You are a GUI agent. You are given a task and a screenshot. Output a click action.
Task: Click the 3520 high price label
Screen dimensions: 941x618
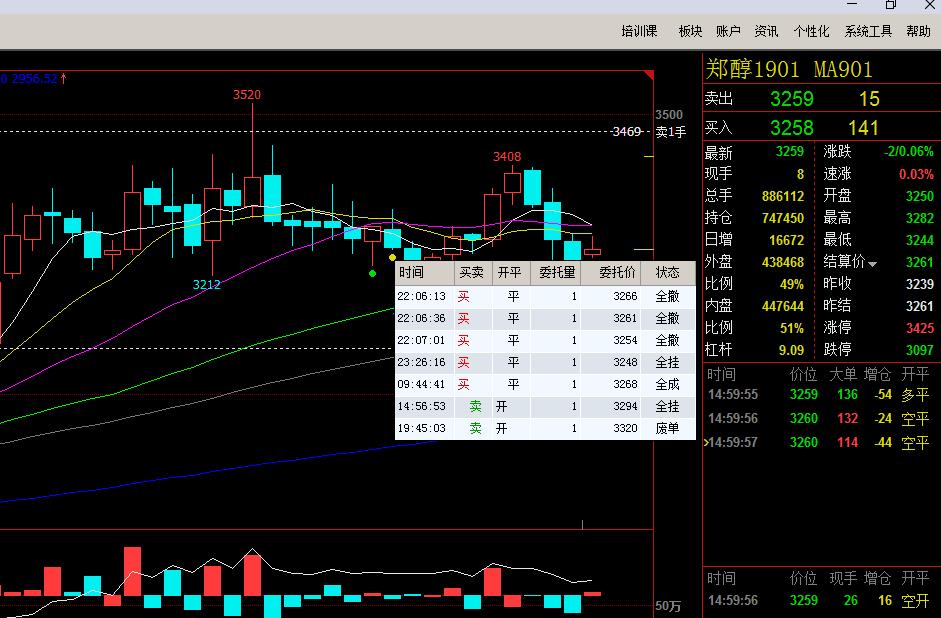click(247, 95)
